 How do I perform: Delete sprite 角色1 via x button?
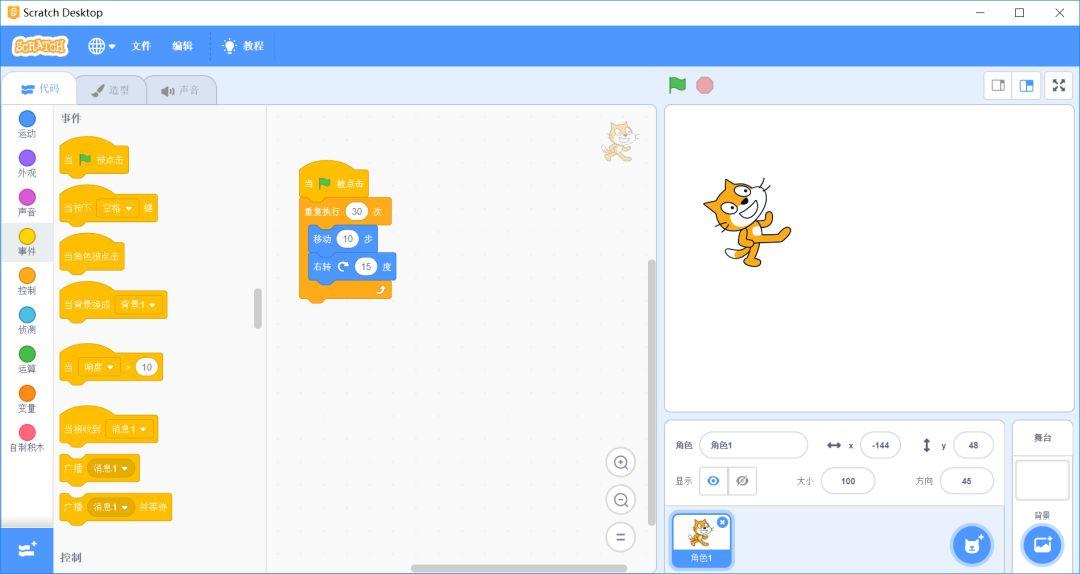pyautogui.click(x=722, y=522)
